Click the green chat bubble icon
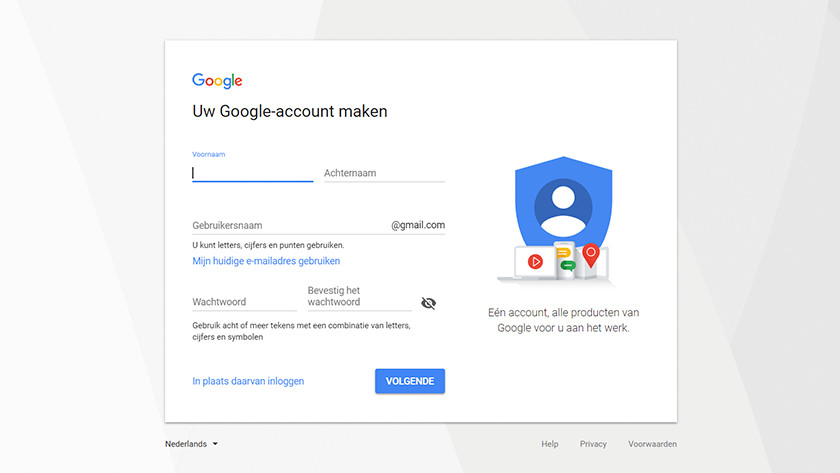Screen dimensions: 840x473 point(568,265)
